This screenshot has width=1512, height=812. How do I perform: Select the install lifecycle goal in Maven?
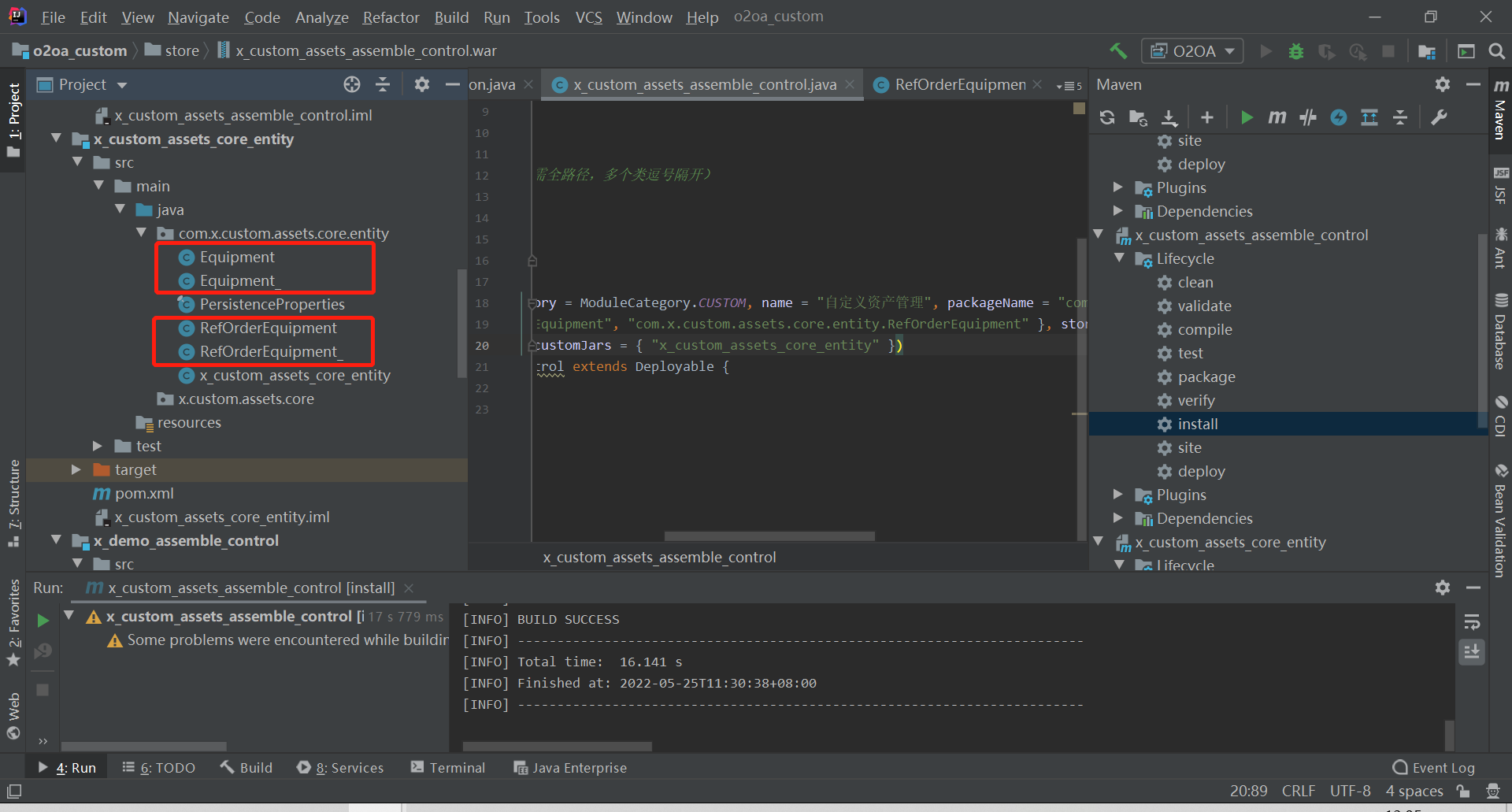1197,424
